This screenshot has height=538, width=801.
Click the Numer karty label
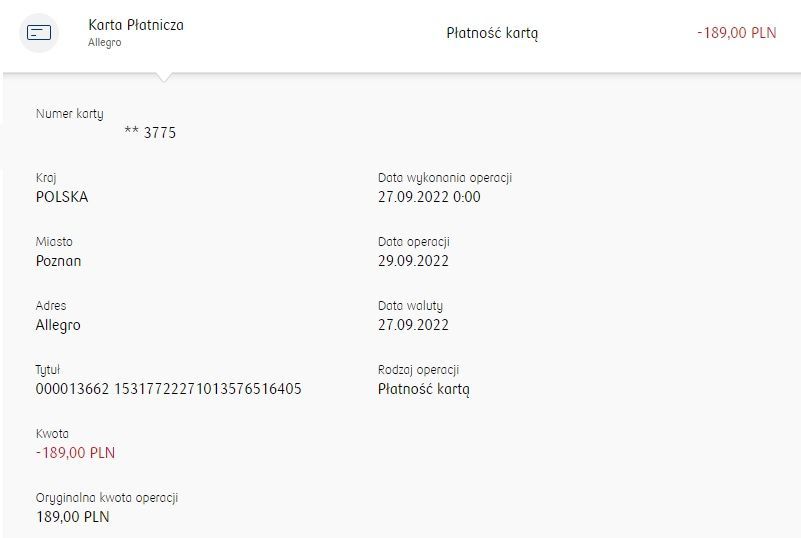point(69,114)
